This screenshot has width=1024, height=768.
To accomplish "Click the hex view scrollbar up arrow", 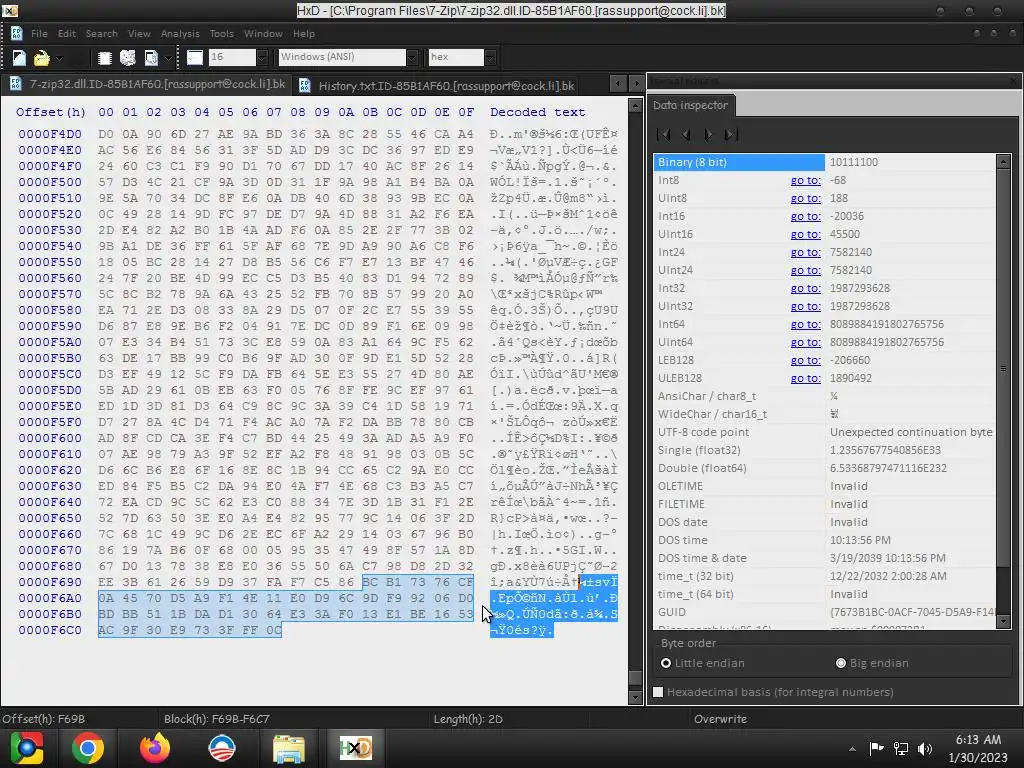I will click(x=635, y=105).
